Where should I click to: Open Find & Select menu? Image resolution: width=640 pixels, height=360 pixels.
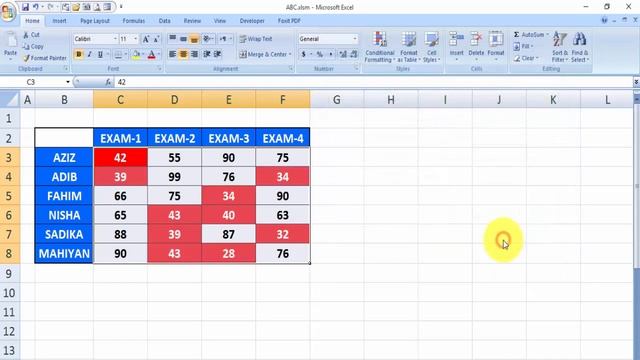pyautogui.click(x=580, y=47)
